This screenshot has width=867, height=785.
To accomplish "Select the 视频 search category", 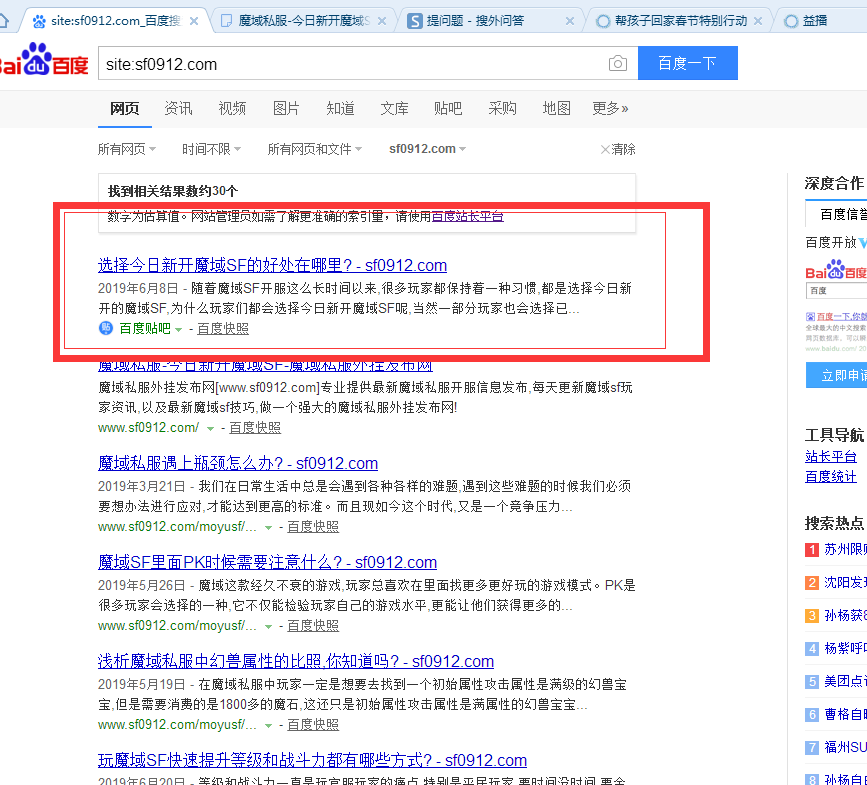I will pyautogui.click(x=232, y=108).
